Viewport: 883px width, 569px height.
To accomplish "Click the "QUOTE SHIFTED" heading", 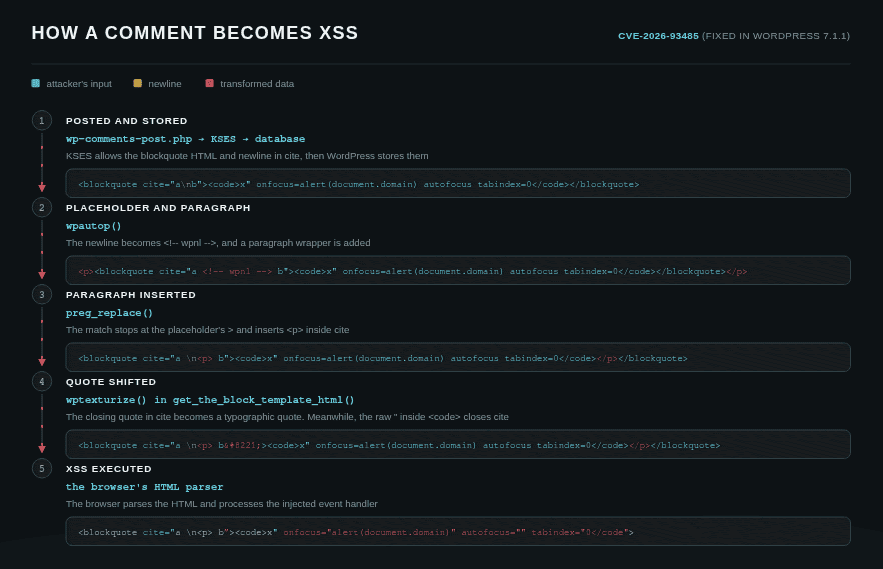I will pos(111,382).
